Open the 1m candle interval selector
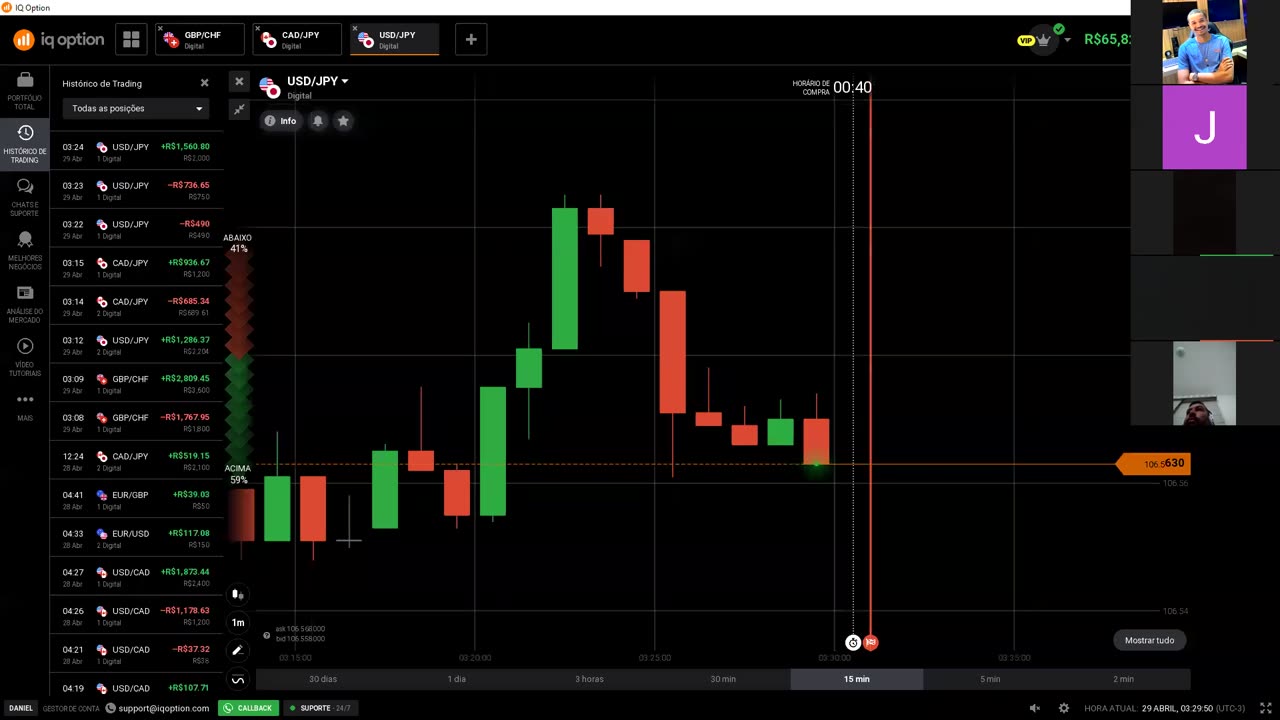Viewport: 1280px width, 720px height. point(238,622)
